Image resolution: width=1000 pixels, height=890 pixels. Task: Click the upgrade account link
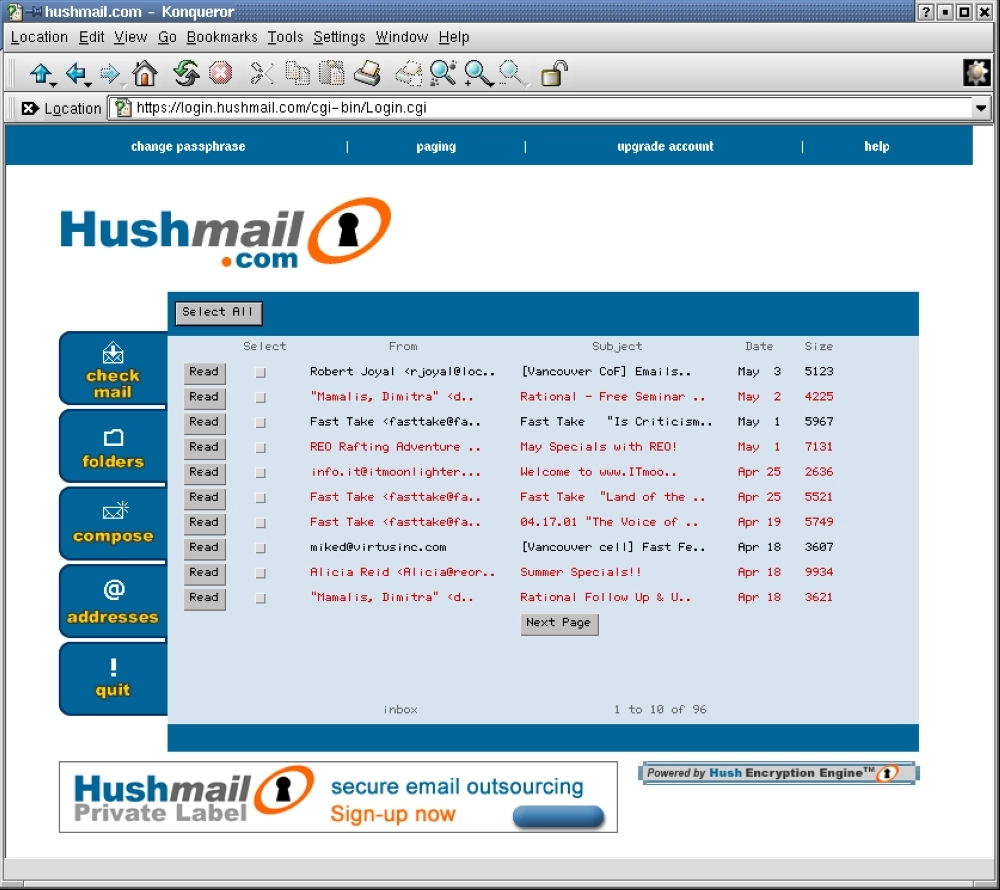[x=664, y=146]
